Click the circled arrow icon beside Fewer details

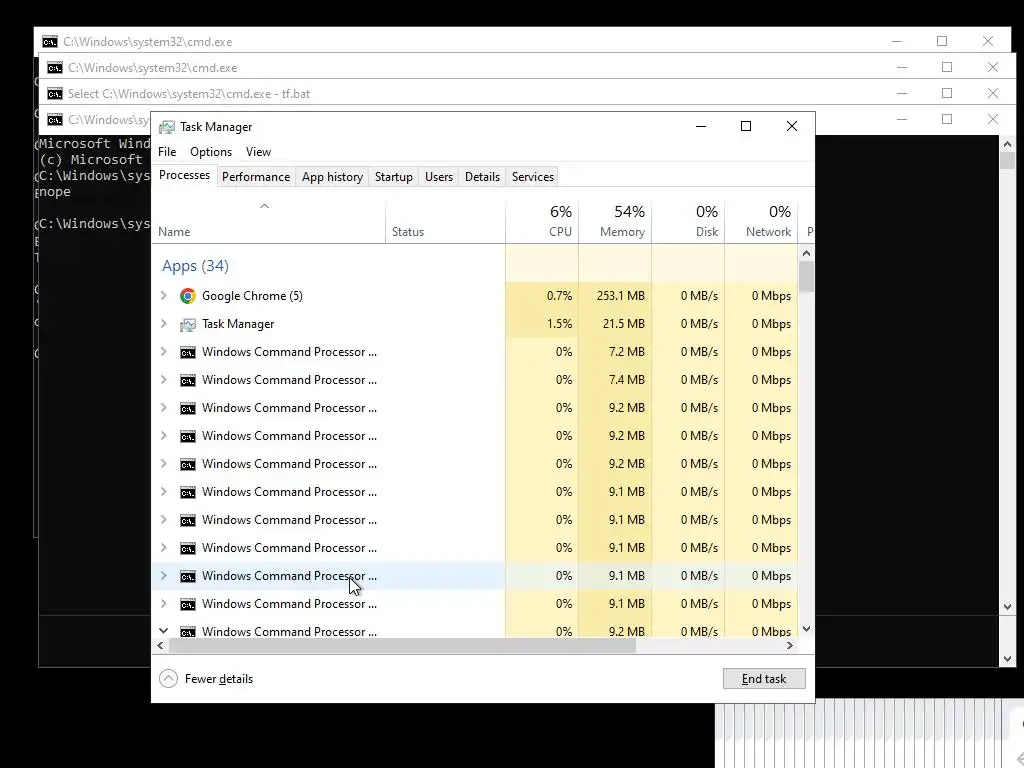168,679
